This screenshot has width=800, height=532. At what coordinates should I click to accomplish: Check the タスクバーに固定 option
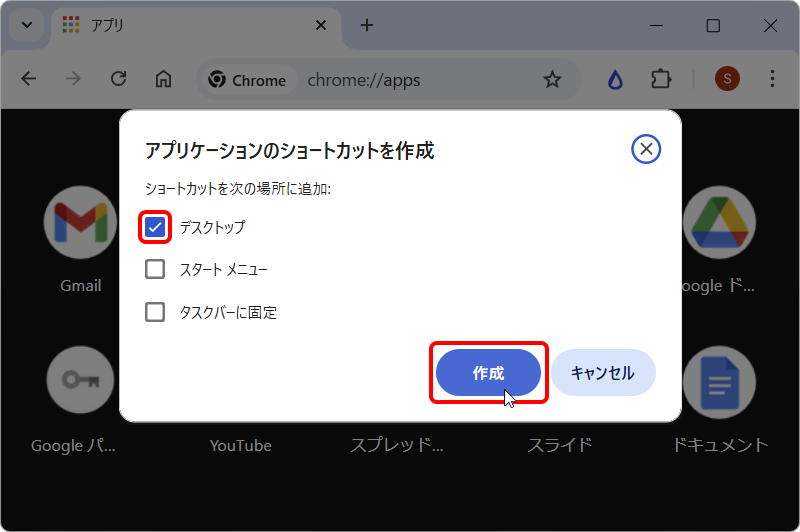click(155, 312)
